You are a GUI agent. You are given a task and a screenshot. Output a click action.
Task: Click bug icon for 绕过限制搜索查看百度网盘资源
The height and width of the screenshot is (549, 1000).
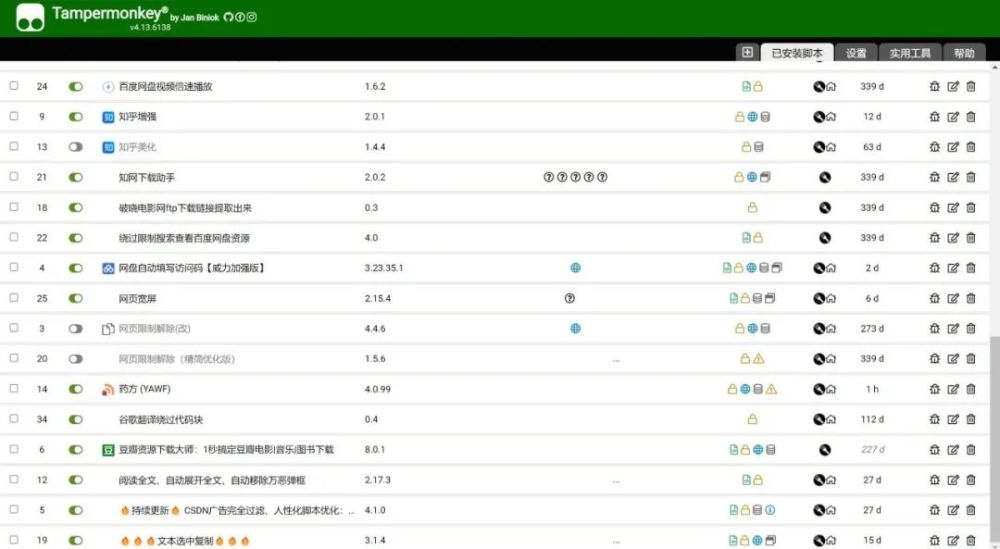934,238
